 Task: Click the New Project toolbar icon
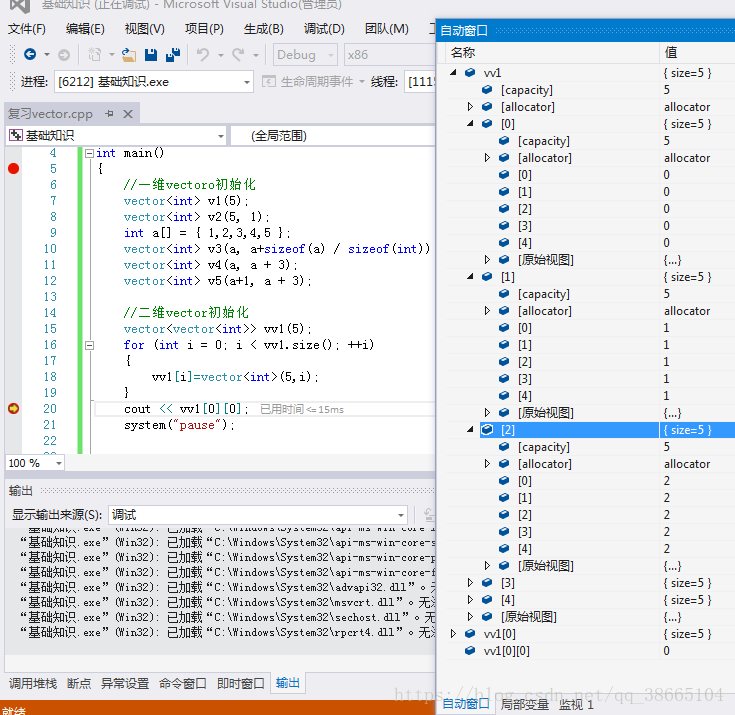coord(95,55)
